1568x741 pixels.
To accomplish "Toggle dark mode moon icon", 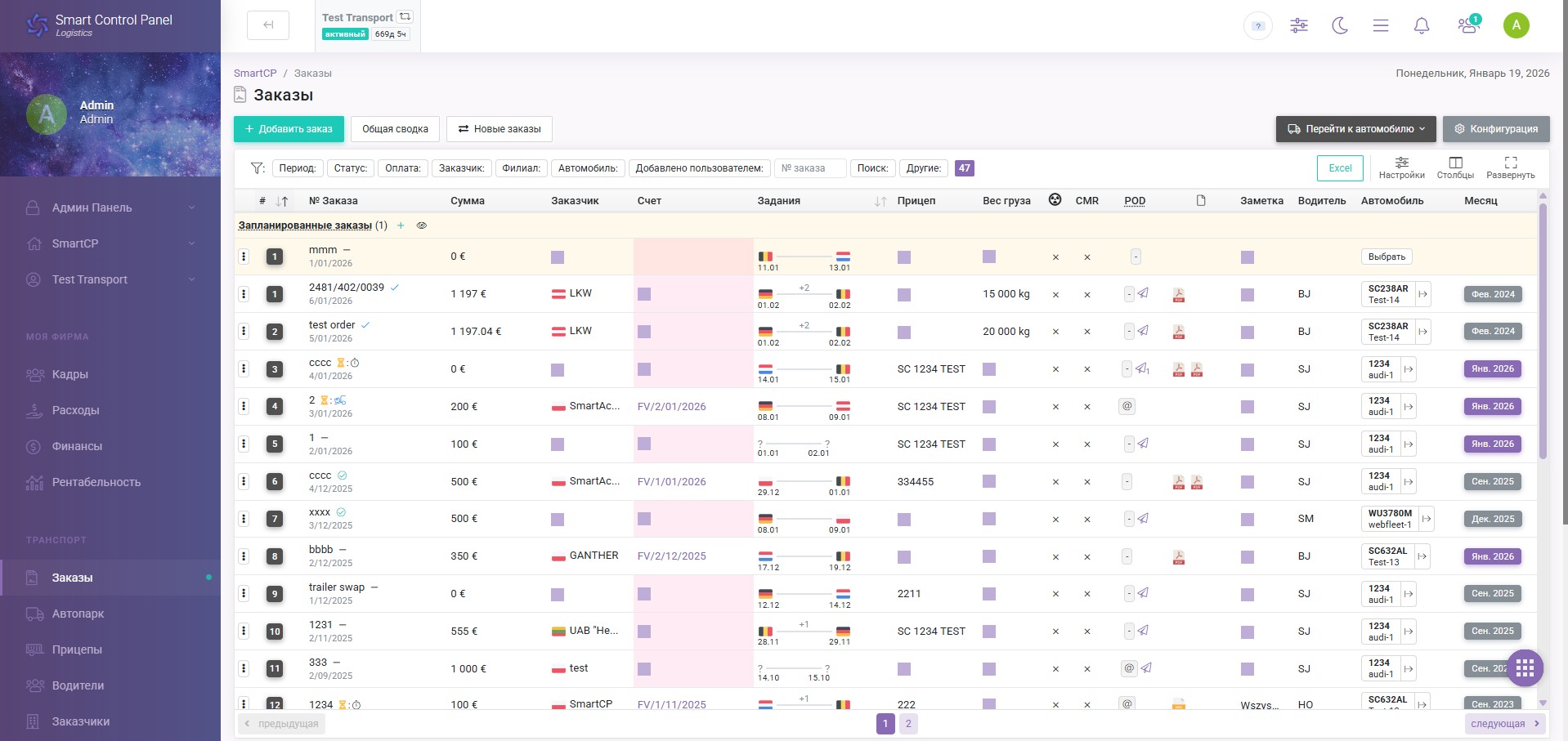I will [x=1340, y=25].
